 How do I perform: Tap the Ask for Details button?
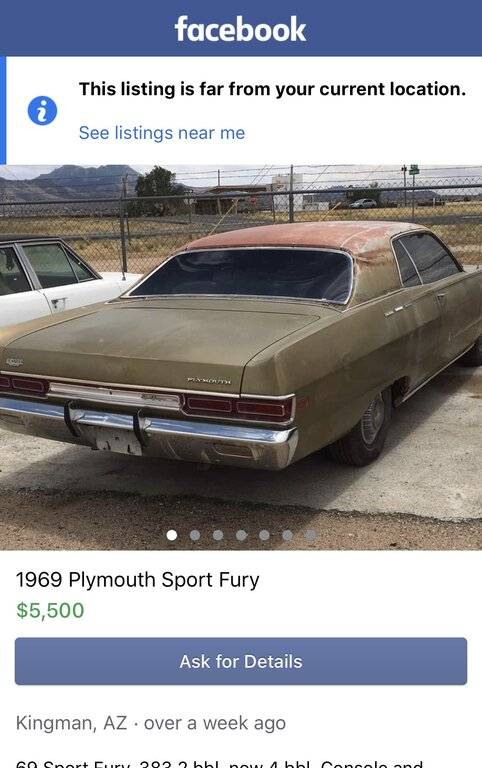click(x=241, y=661)
